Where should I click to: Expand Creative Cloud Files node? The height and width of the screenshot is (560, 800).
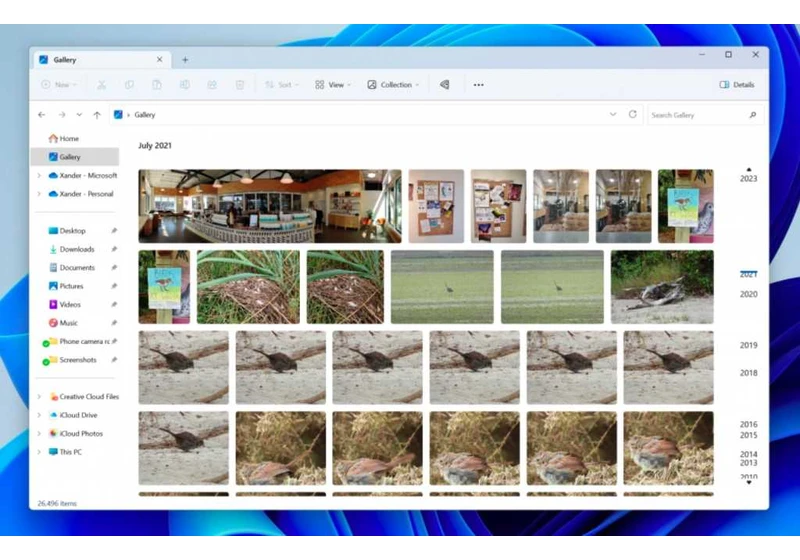(39, 396)
